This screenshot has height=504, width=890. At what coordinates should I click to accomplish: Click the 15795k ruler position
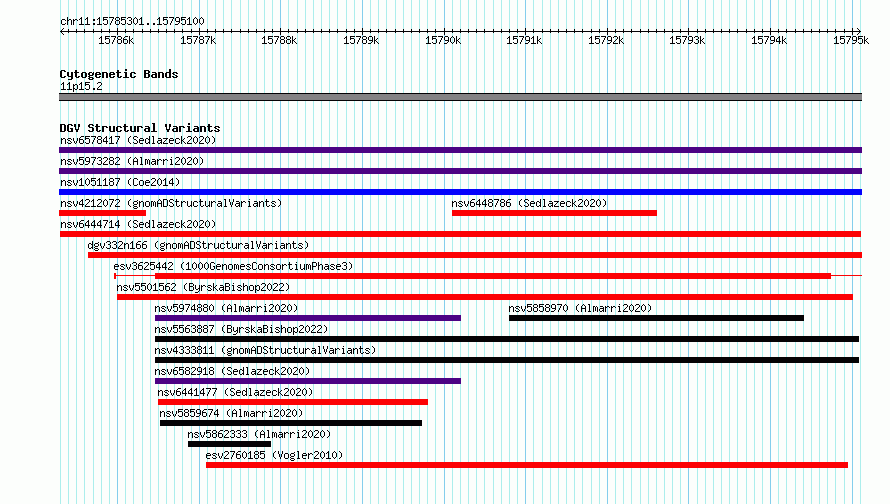pos(851,40)
